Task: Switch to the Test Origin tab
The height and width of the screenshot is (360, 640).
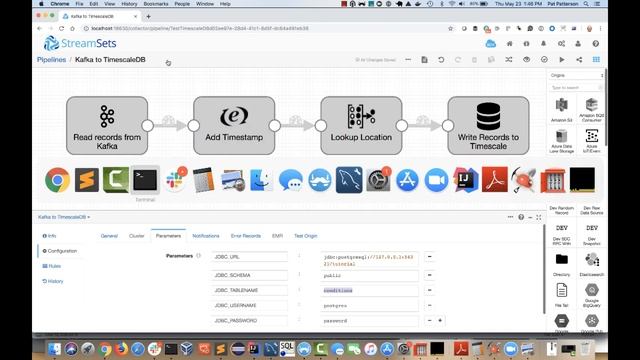Action: tap(306, 236)
